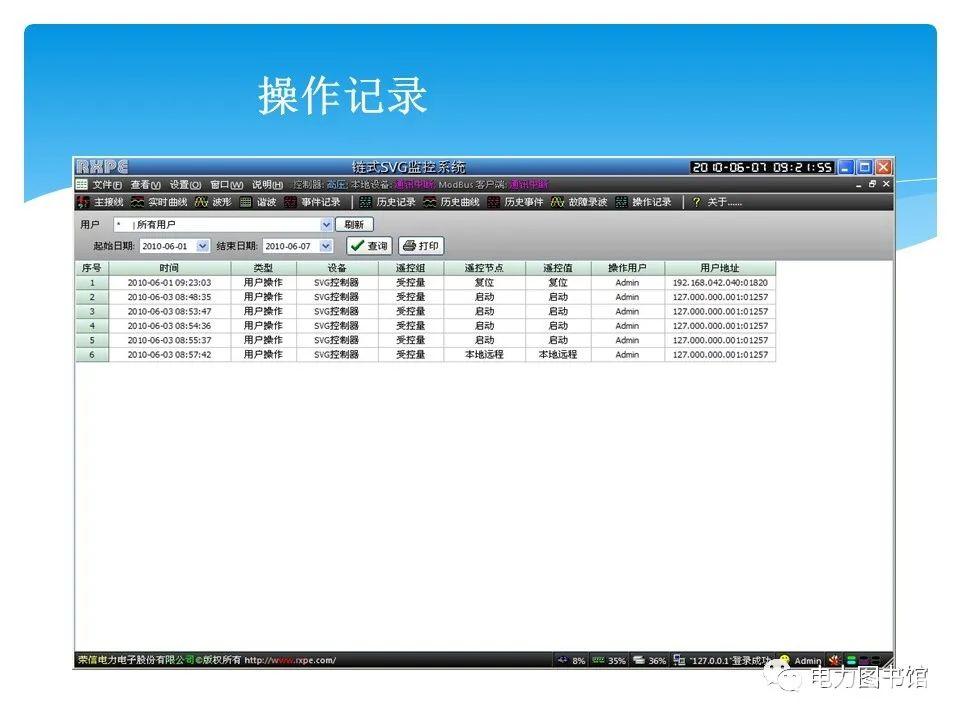The image size is (960, 720).
Task: Open the 事件记录 event log
Action: coord(312,202)
